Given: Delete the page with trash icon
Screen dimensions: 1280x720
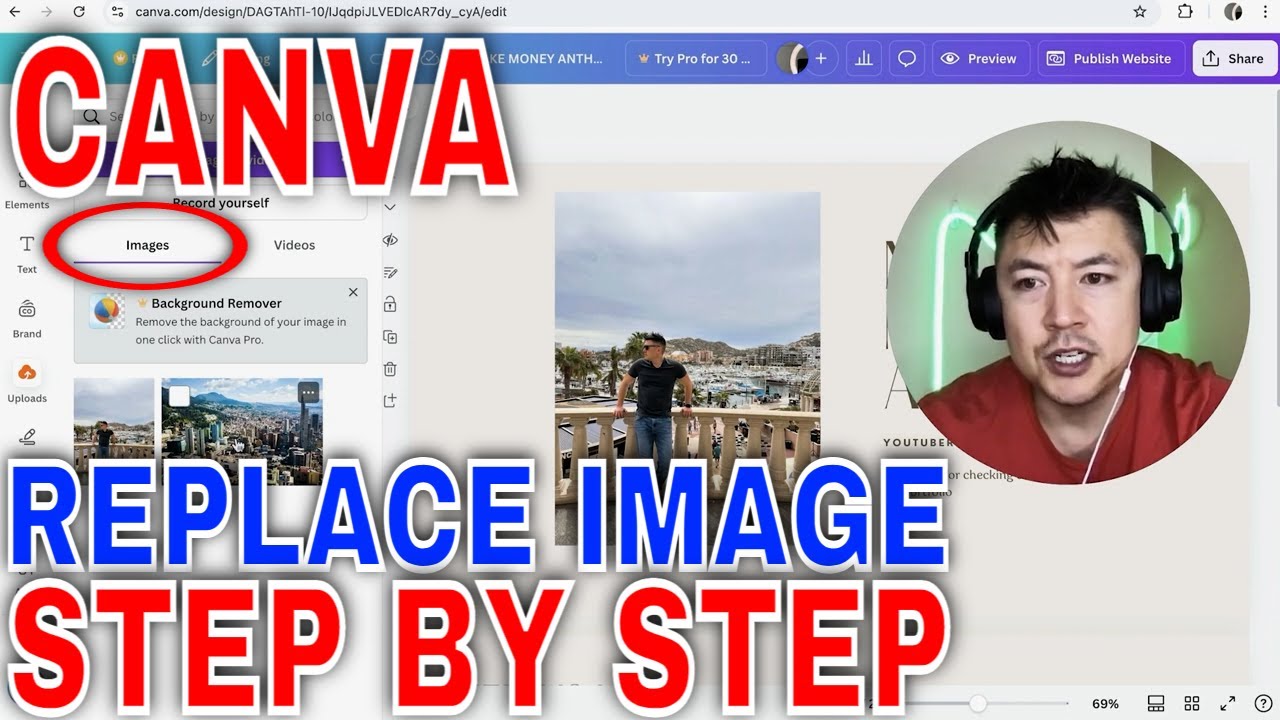Looking at the screenshot, I should [x=390, y=369].
